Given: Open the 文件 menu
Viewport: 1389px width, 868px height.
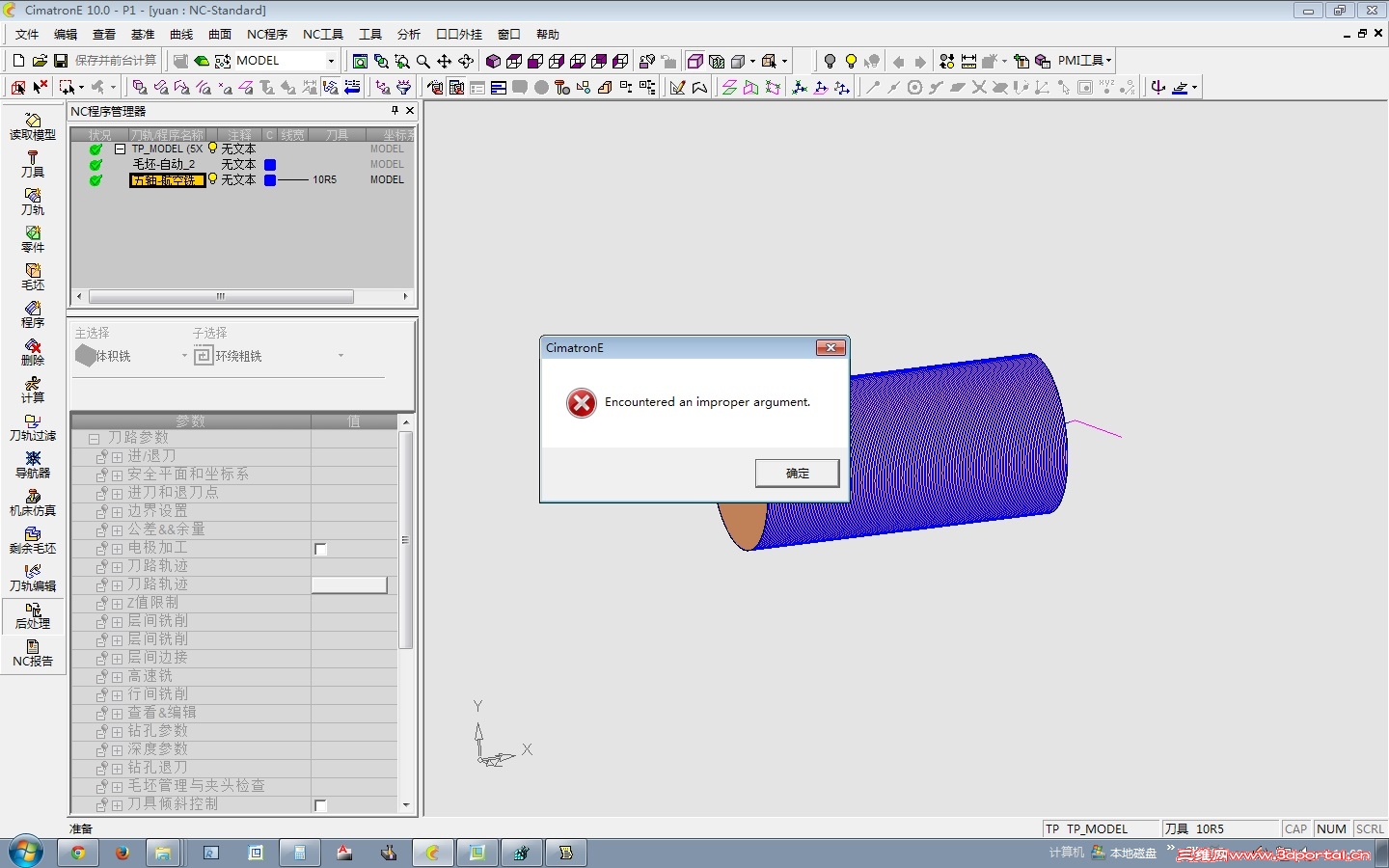Looking at the screenshot, I should tap(27, 34).
